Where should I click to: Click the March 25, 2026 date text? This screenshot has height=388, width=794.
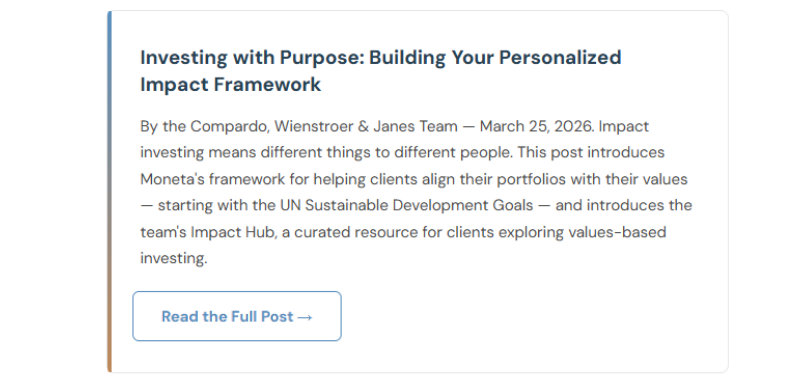536,126
